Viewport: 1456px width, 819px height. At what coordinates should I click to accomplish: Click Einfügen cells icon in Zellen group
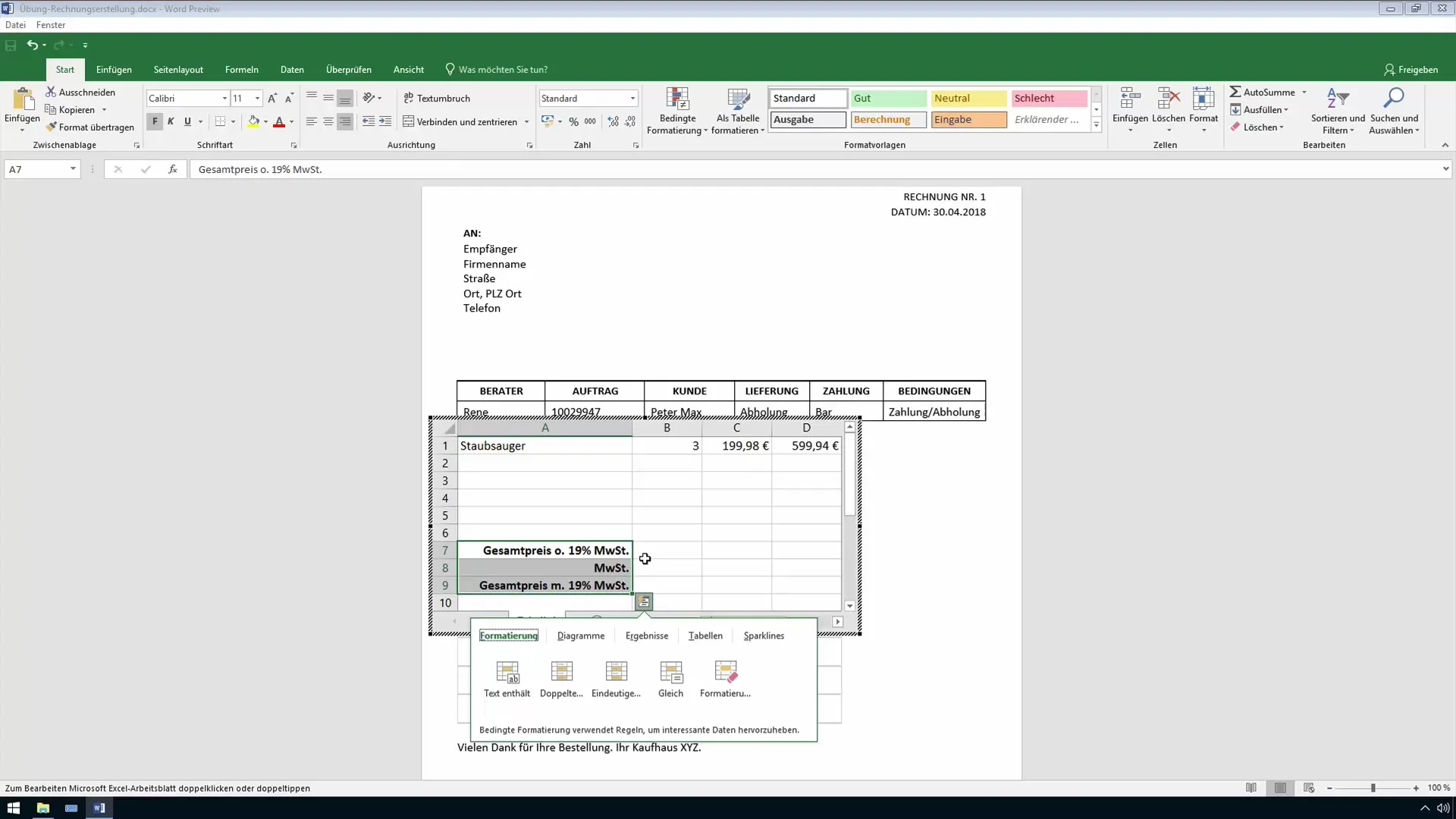(1130, 99)
